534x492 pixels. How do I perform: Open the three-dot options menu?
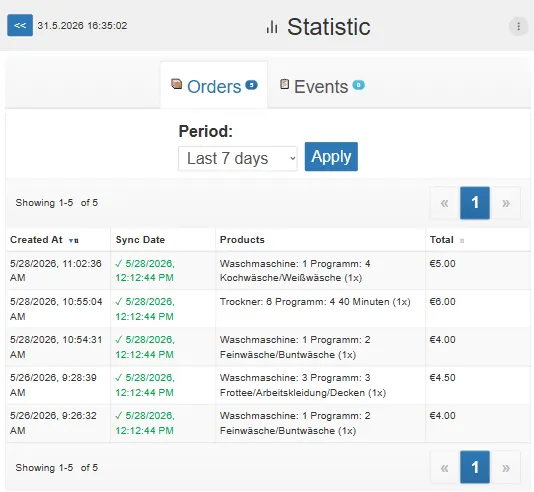pyautogui.click(x=518, y=26)
